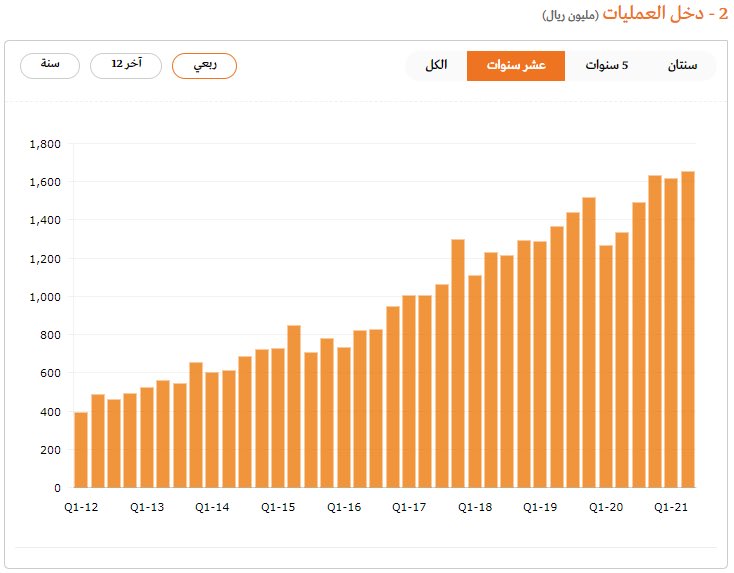
Task: Click the x-axis label Q1-17
Action: [409, 507]
